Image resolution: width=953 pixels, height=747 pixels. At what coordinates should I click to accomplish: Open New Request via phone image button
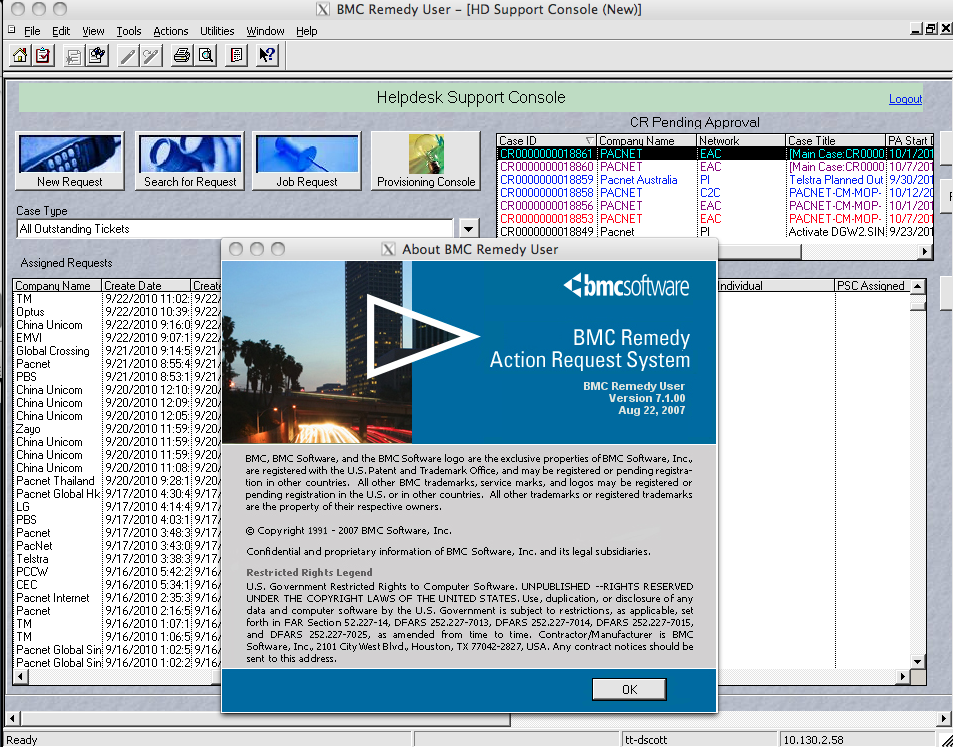[69, 160]
